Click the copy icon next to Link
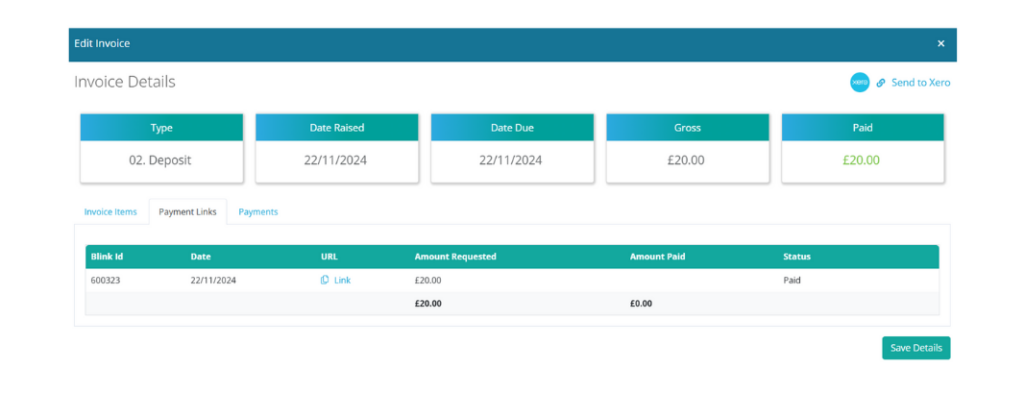Viewport: 1024px width, 393px height. [325, 280]
